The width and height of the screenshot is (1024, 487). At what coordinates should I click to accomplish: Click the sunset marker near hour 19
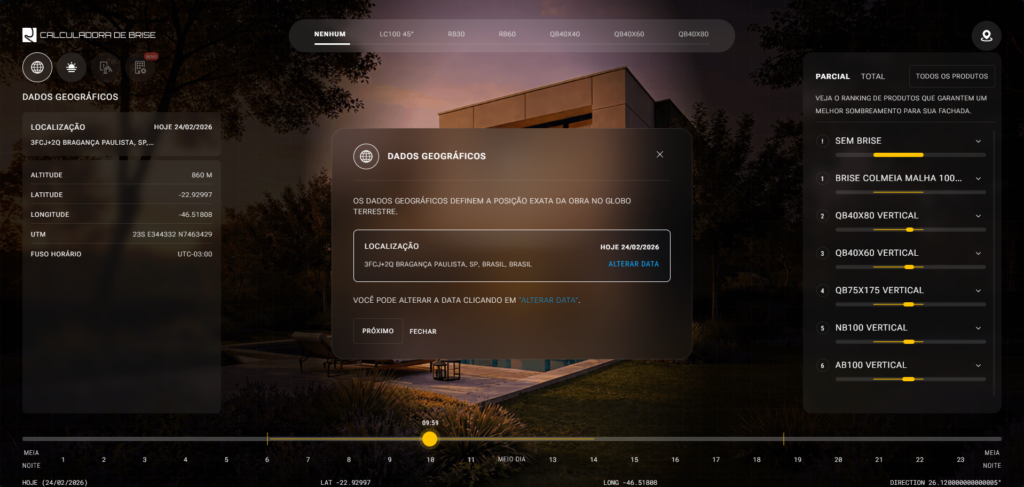[x=783, y=439]
